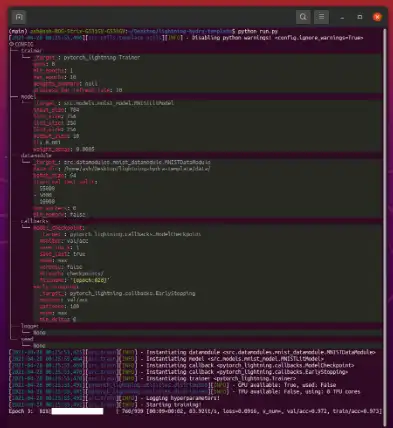The image size is (393, 428).
Task: Click the 'max_epochs: 10' line
Action: point(55,77)
